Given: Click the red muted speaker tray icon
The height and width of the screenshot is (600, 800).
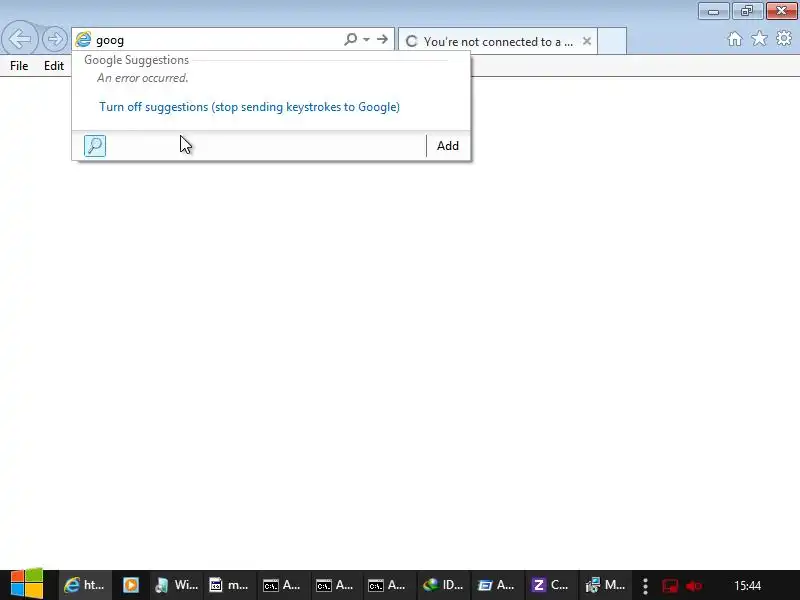Looking at the screenshot, I should pos(694,586).
